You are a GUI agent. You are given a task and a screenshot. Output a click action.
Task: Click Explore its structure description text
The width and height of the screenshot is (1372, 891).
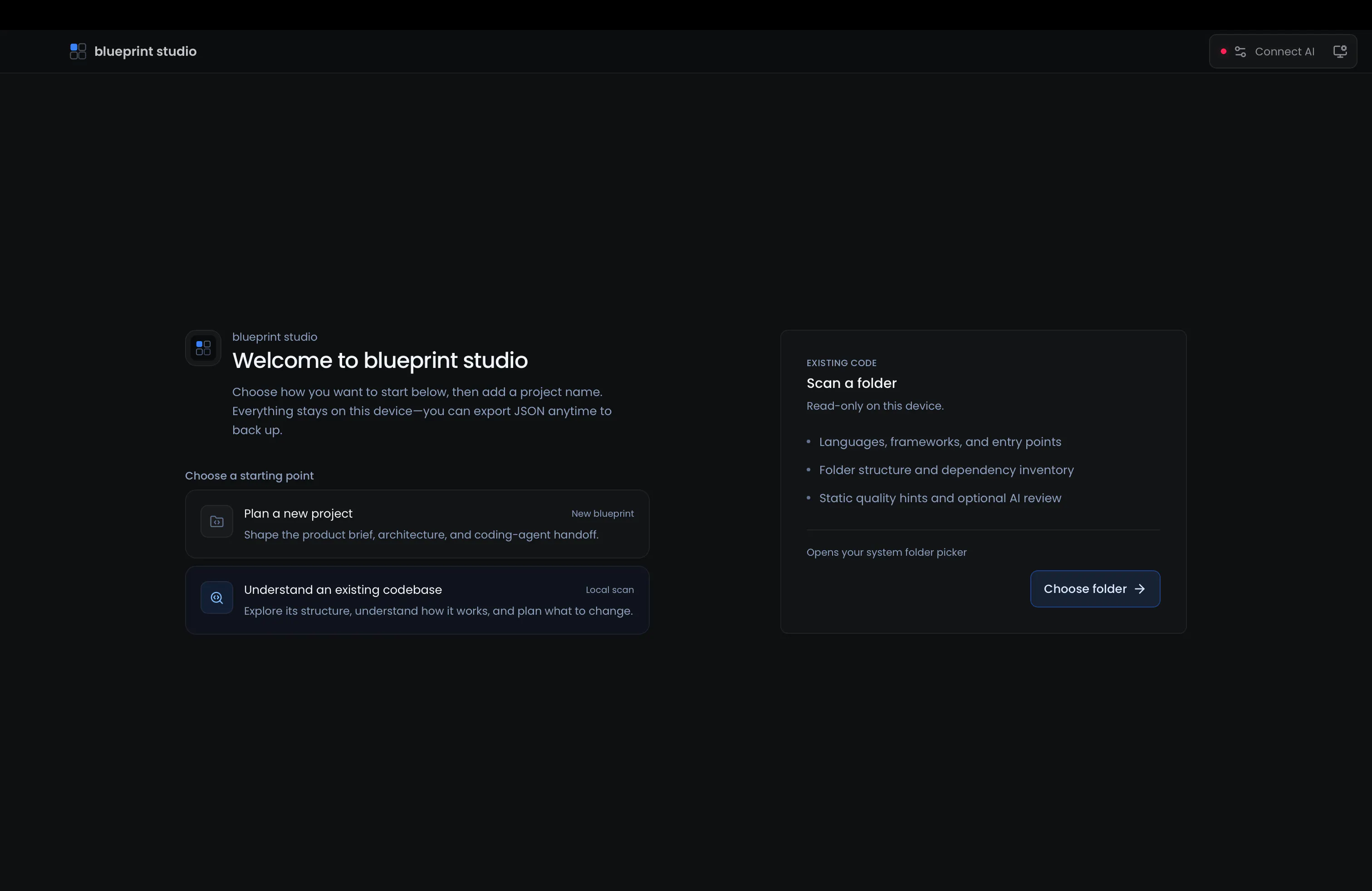[x=438, y=611]
